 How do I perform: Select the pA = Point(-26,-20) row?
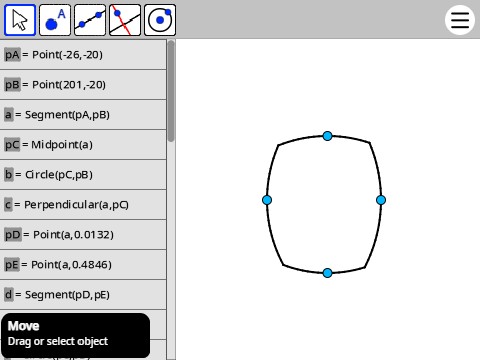point(83,55)
